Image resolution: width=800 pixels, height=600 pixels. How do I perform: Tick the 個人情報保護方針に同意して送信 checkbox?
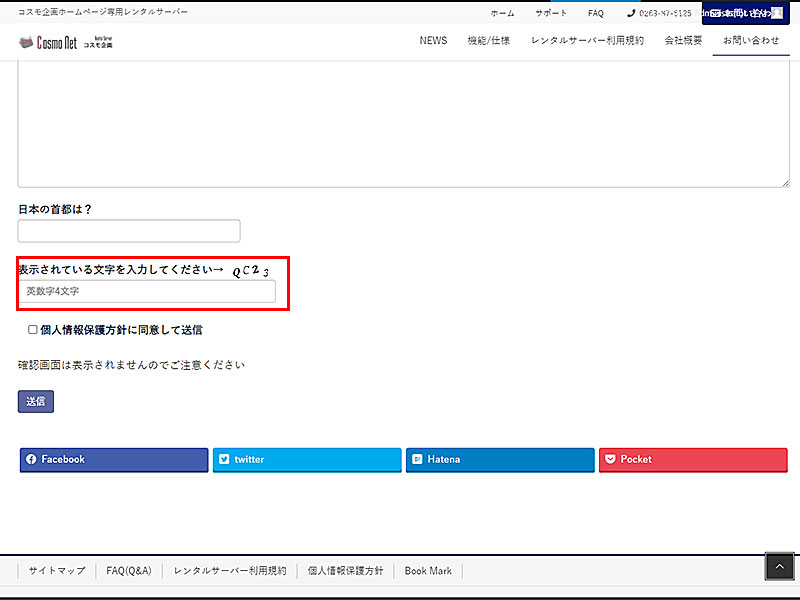(x=33, y=329)
